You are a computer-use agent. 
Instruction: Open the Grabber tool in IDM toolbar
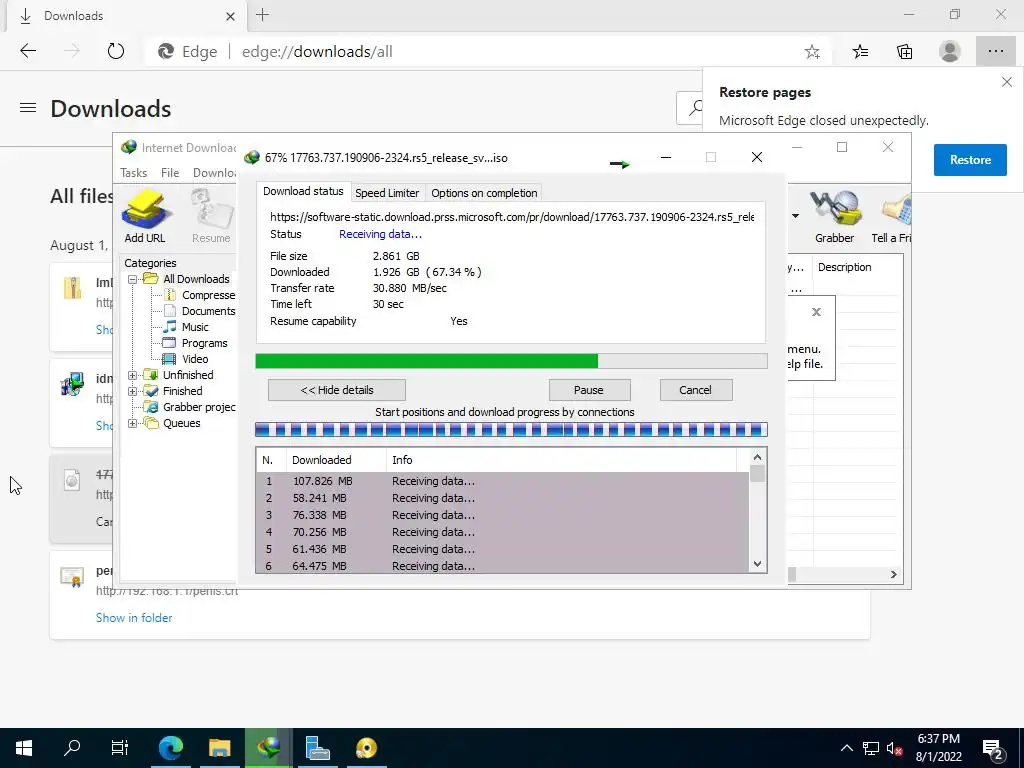coord(834,216)
